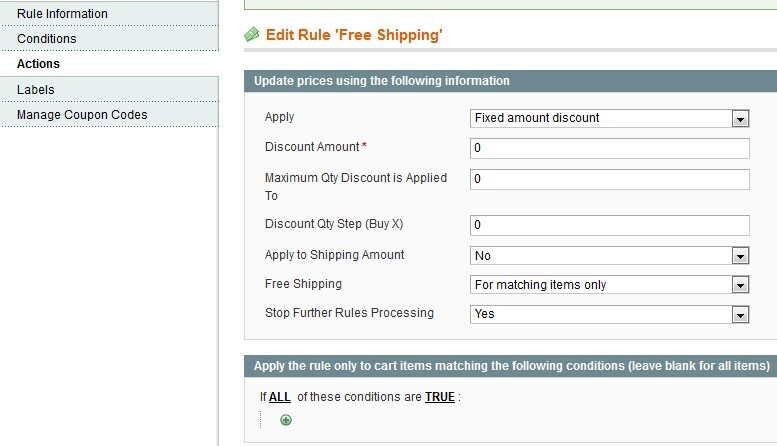Screen dimensions: 777x446
Task: Open the Free Shipping dropdown
Action: pos(609,285)
